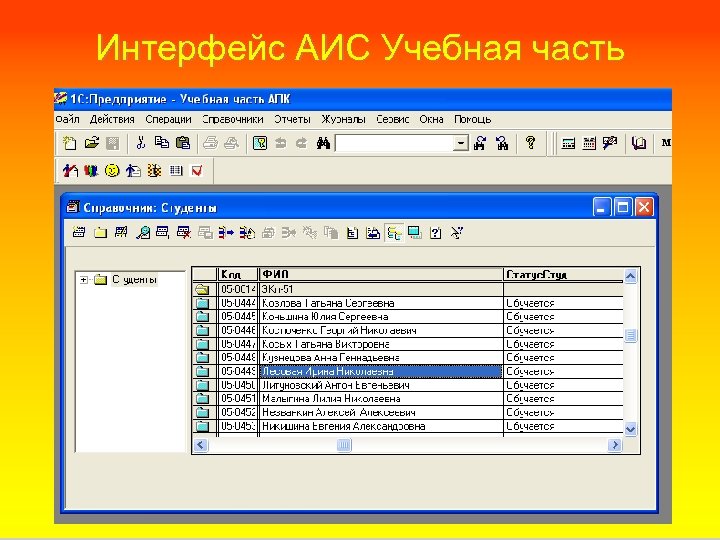
Task: Maximize the Справочник: Студенты window
Action: tap(623, 208)
